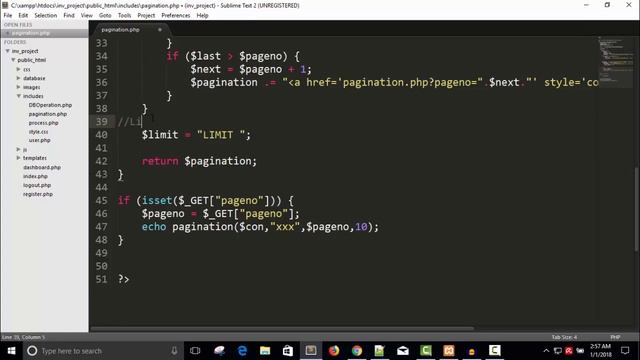Close pagination.php in the Open Files list
Viewport: 640px width, 360px height.
click(7, 33)
